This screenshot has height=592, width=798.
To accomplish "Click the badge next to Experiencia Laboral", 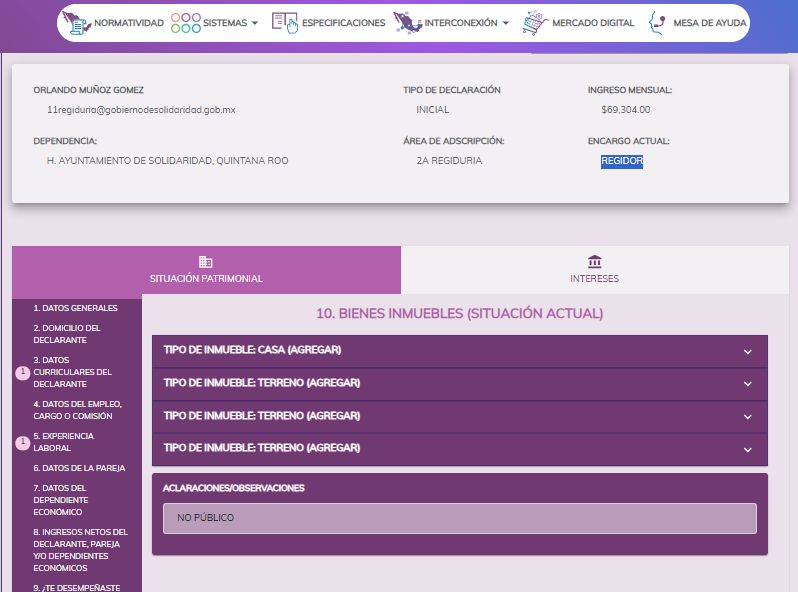I will coord(23,442).
